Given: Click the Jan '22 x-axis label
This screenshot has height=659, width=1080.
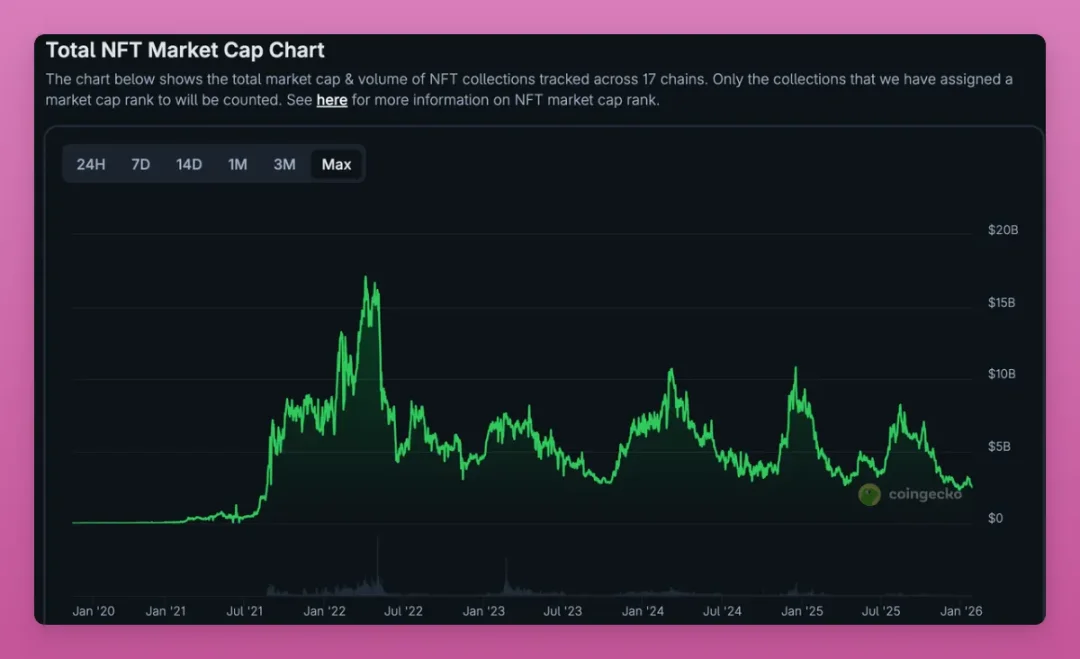Looking at the screenshot, I should (324, 611).
